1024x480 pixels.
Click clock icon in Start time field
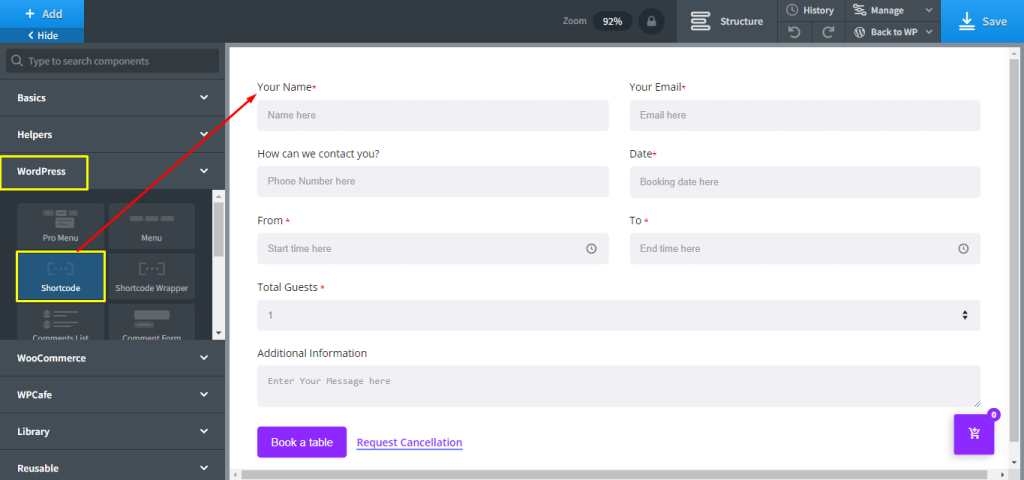591,249
